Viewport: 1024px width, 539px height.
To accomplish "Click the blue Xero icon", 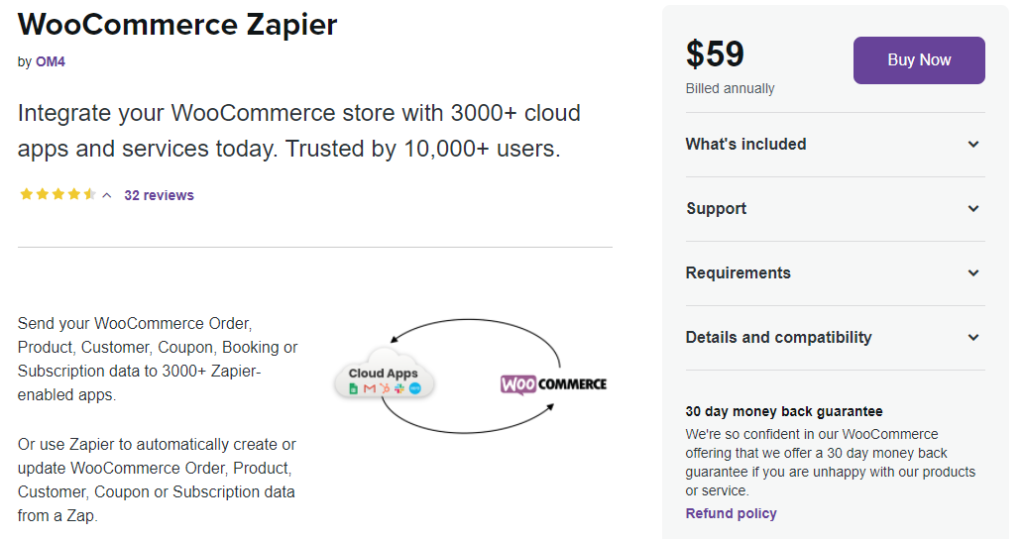I will pyautogui.click(x=415, y=388).
